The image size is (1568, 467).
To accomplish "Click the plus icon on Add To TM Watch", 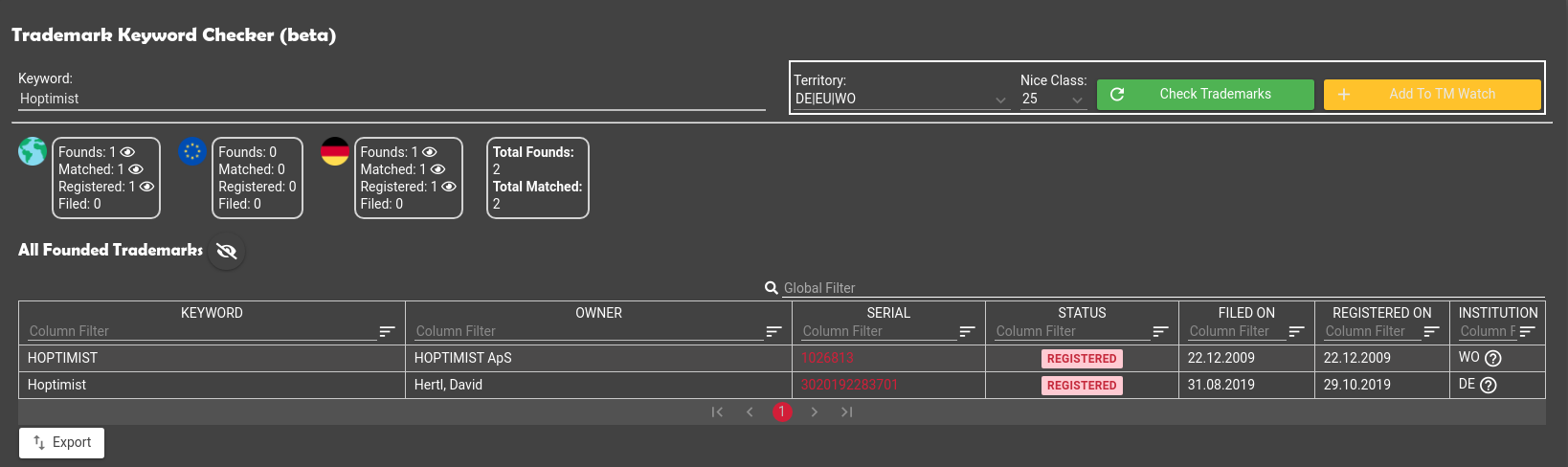I will (1343, 94).
